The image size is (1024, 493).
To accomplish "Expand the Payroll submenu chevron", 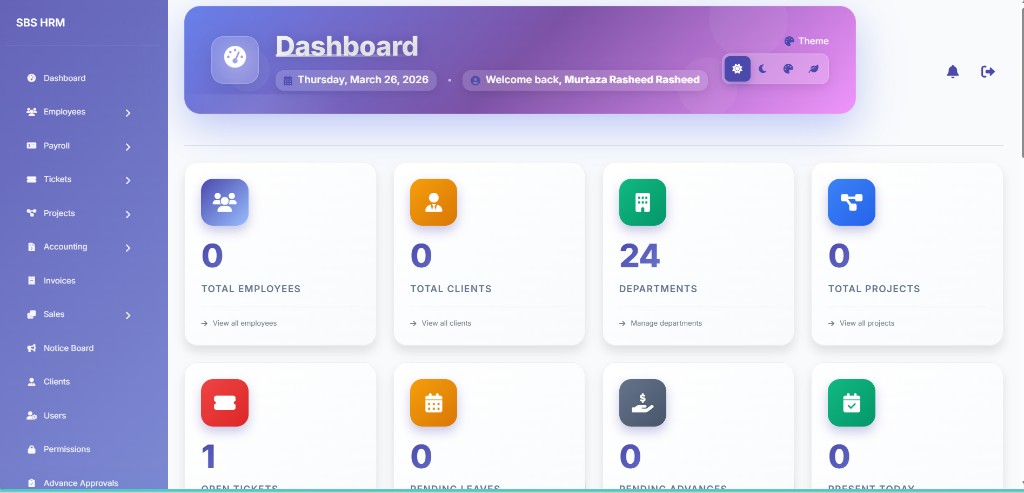I will pos(128,147).
